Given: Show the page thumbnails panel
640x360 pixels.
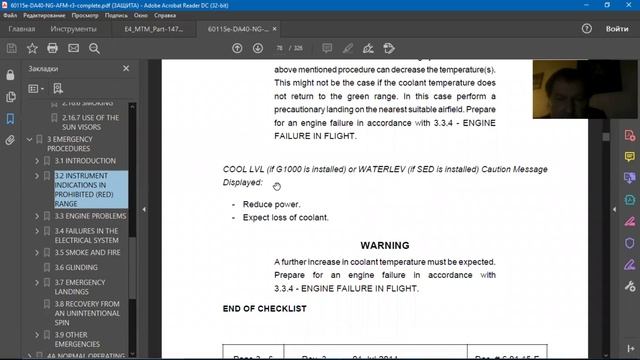Looking at the screenshot, I should [x=10, y=97].
